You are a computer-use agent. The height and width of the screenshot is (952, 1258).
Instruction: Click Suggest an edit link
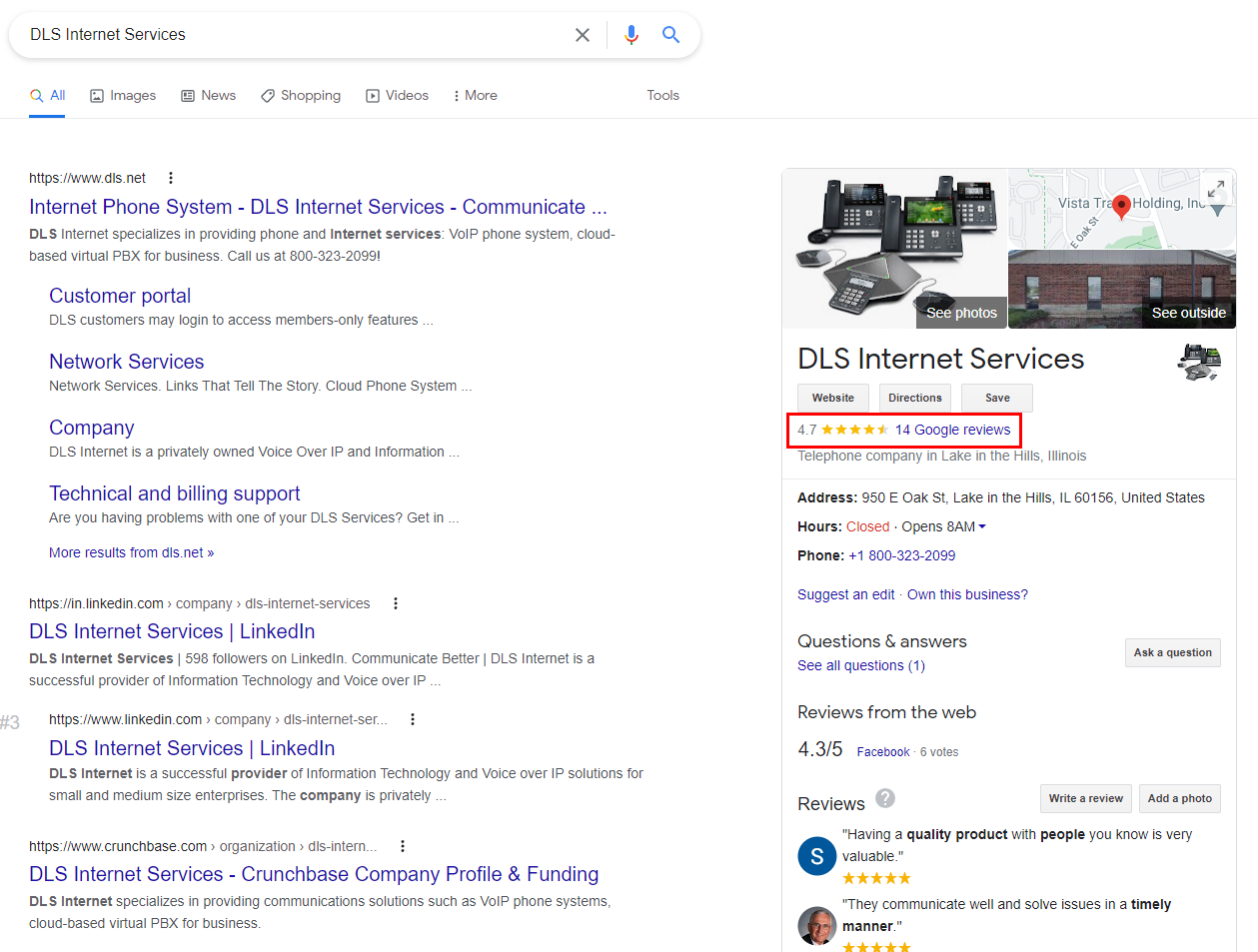point(846,594)
